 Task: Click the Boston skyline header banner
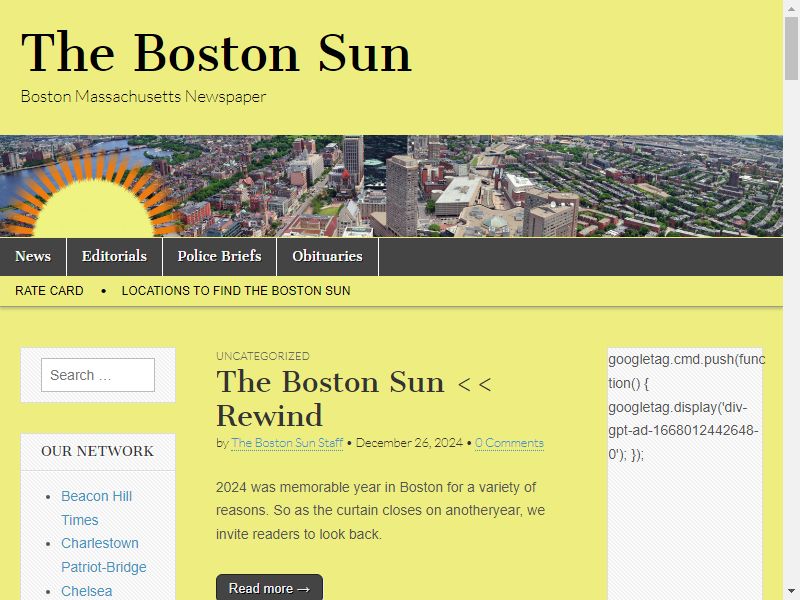click(x=391, y=186)
